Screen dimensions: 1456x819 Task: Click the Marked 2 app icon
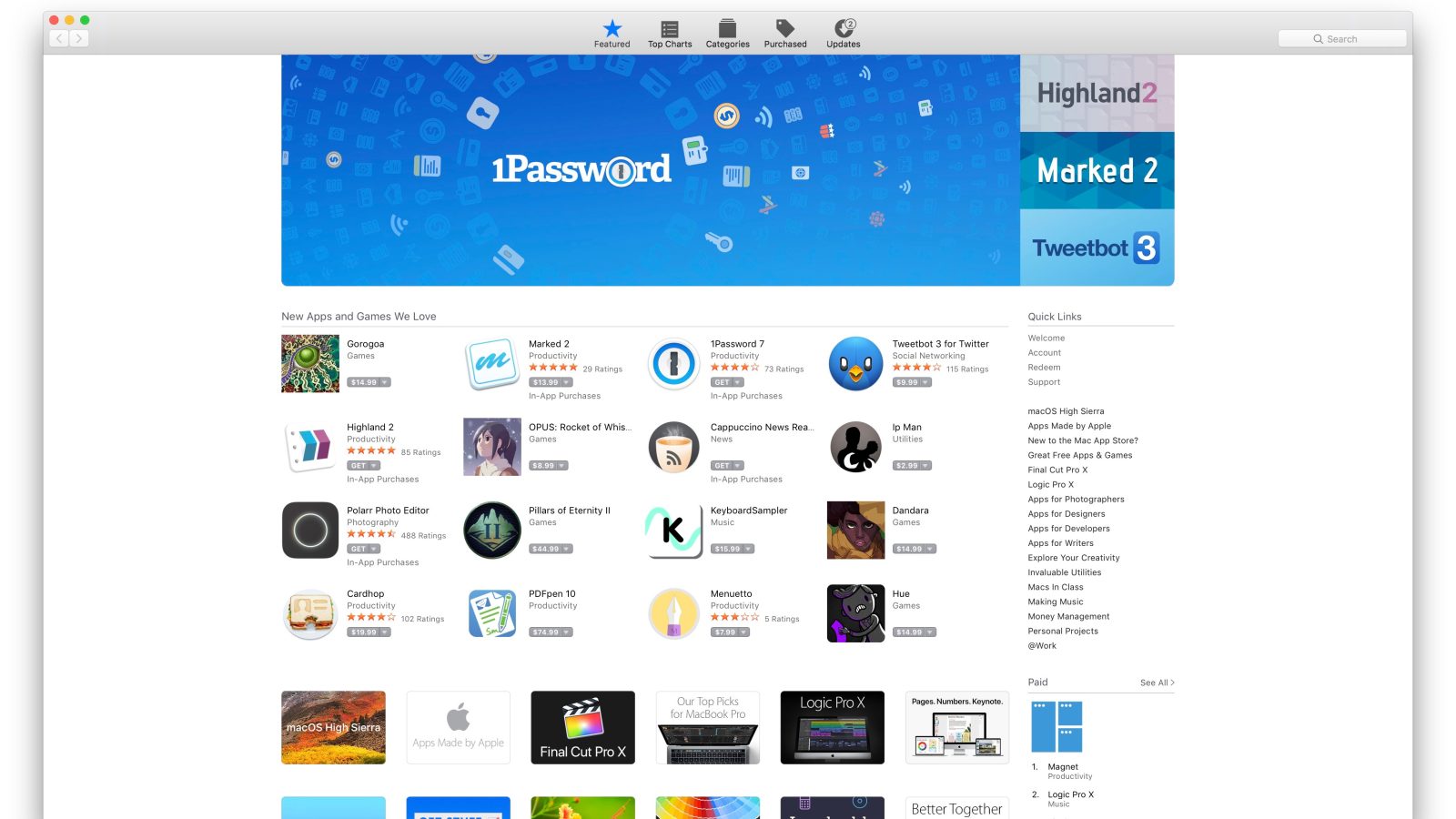[x=492, y=364]
